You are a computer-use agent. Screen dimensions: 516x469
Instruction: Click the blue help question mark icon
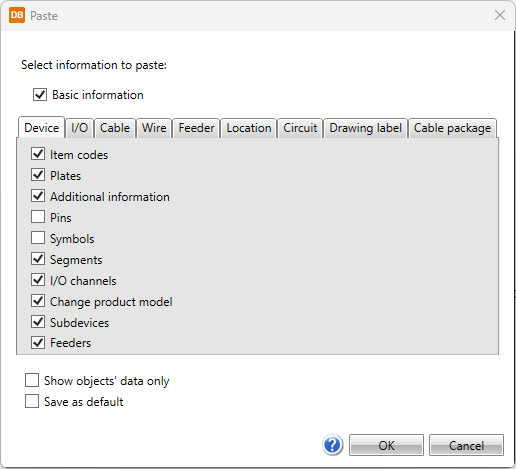(332, 445)
